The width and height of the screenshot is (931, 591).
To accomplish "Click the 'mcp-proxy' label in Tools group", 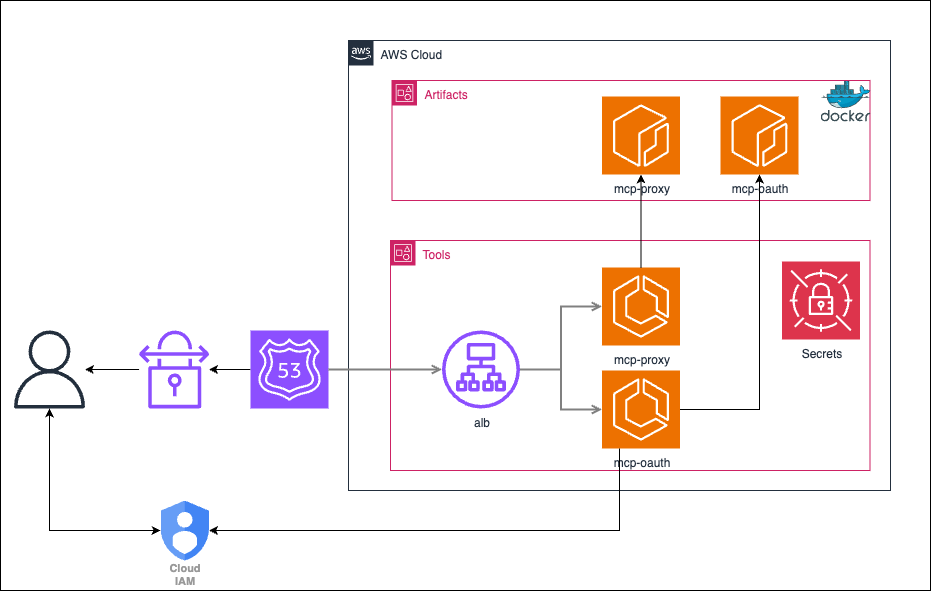I will pyautogui.click(x=642, y=360).
